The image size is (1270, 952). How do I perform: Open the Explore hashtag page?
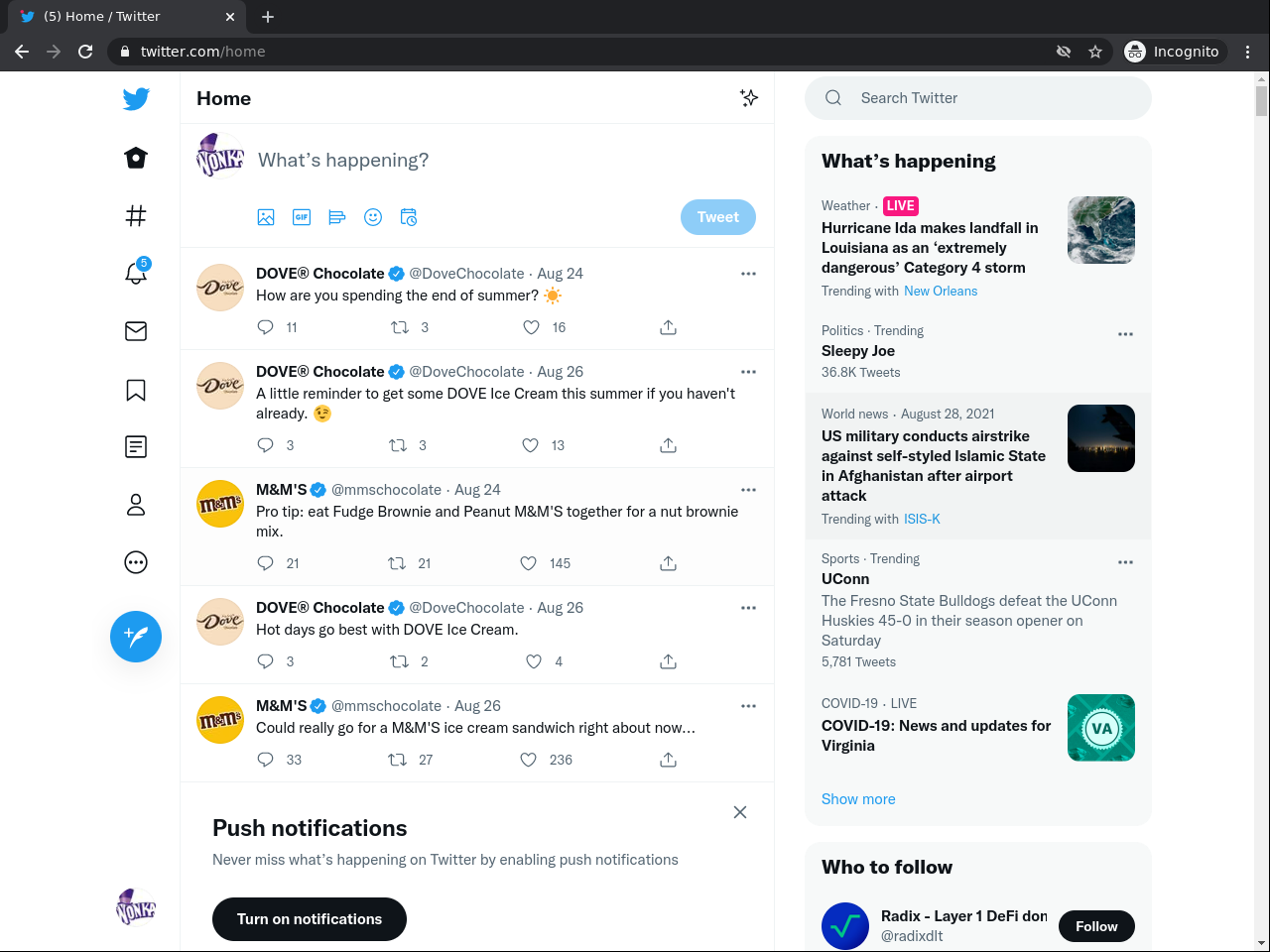[x=136, y=215]
